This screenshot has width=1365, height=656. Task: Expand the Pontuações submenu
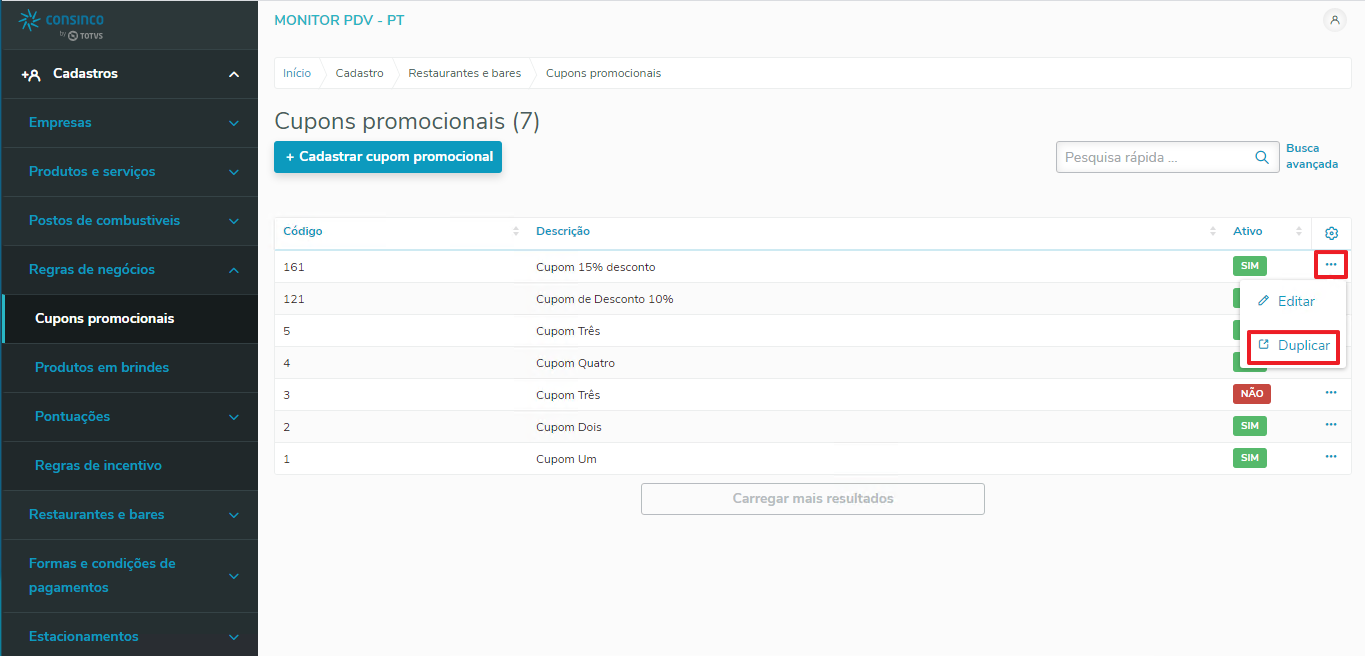coord(233,417)
